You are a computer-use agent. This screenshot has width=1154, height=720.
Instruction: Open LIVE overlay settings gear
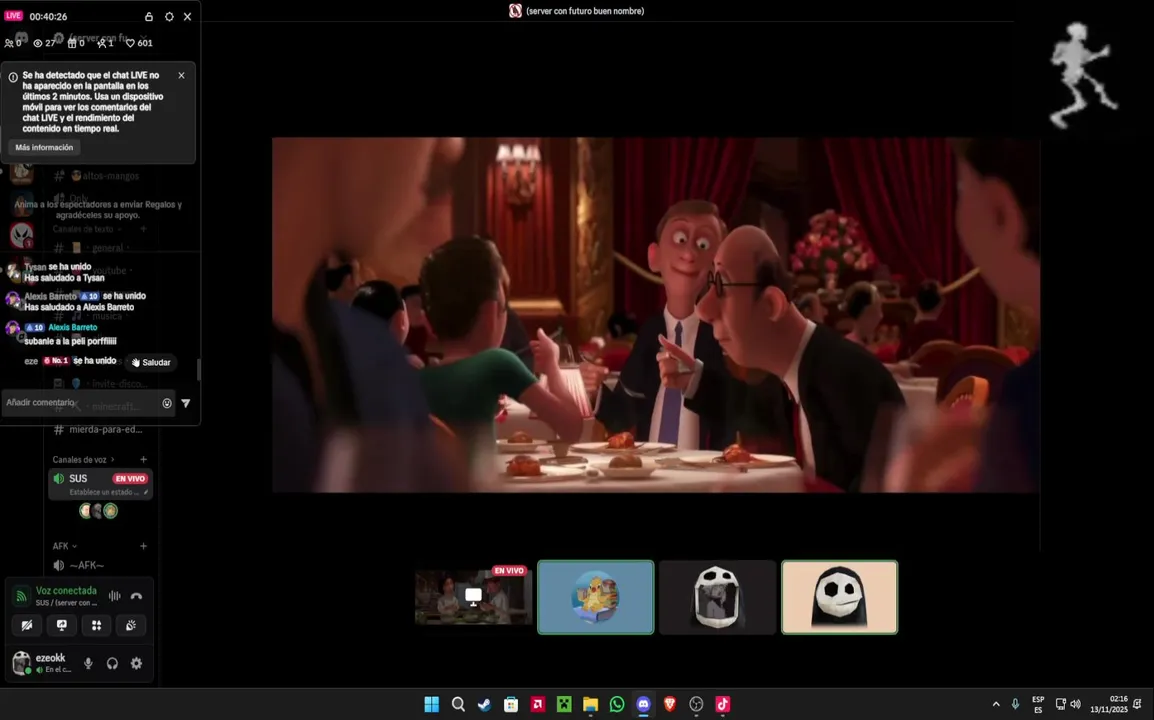coord(169,16)
